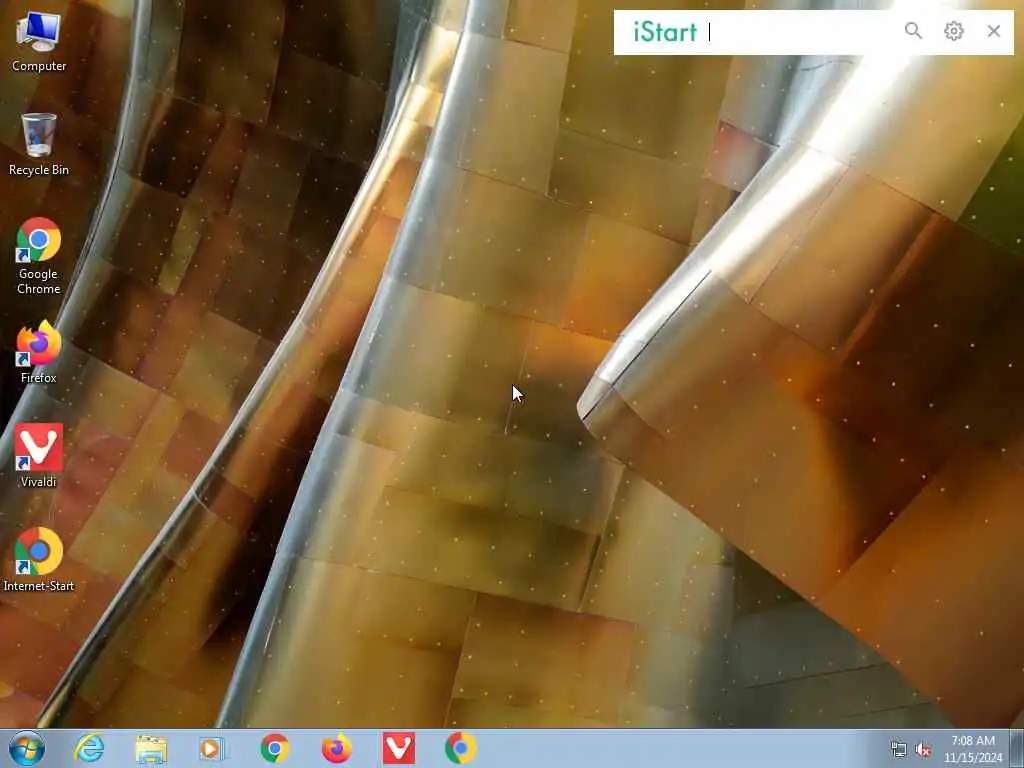Click the iStart logo
Viewport: 1024px width, 768px height.
point(665,32)
